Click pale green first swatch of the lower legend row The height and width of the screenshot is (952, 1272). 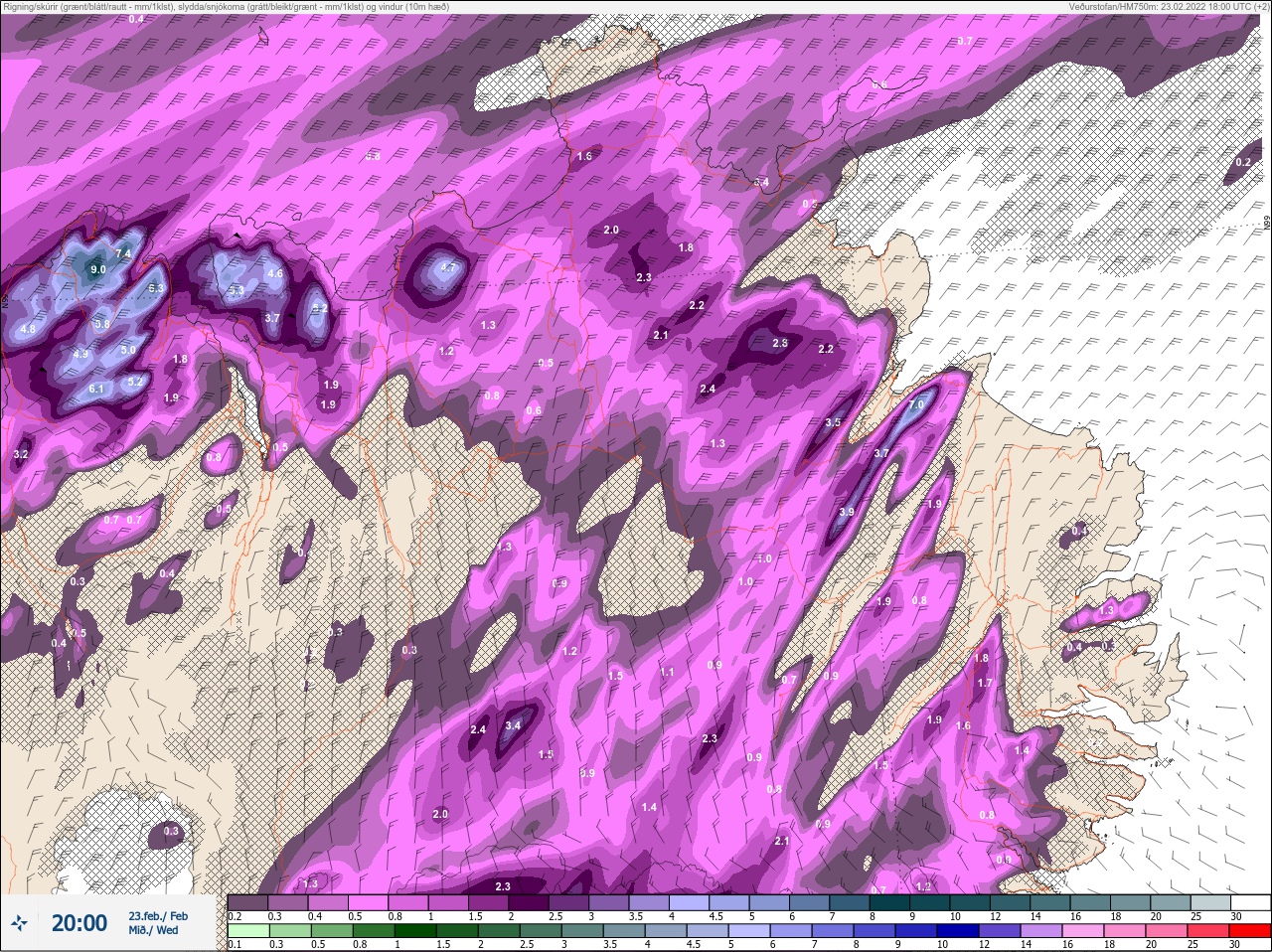(x=248, y=931)
